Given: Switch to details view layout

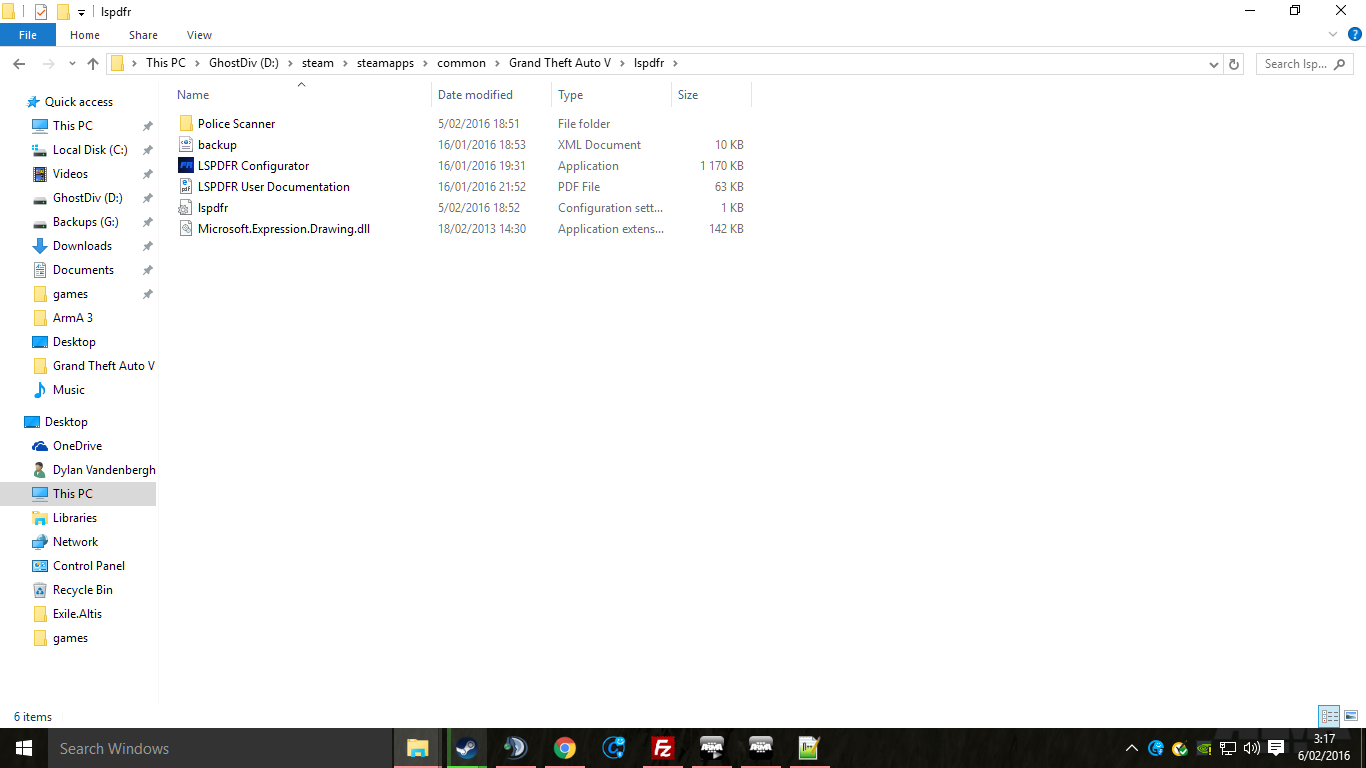Looking at the screenshot, I should [1329, 716].
